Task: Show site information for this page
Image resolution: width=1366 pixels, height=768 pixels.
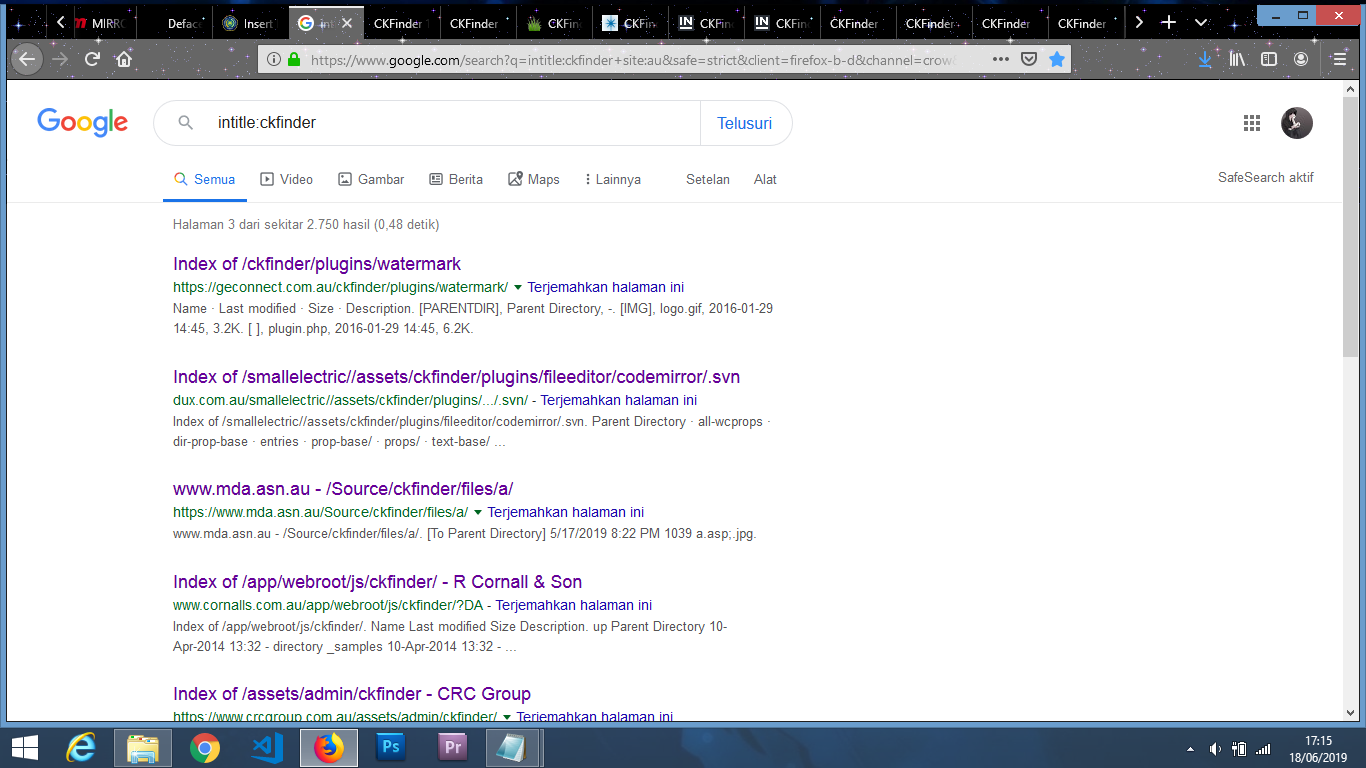Action: click(272, 59)
